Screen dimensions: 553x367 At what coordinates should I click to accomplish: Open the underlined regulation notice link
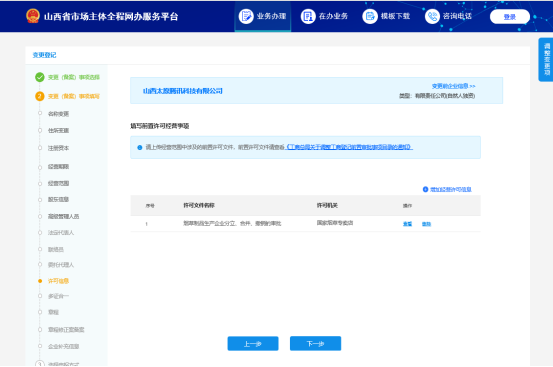[349, 147]
